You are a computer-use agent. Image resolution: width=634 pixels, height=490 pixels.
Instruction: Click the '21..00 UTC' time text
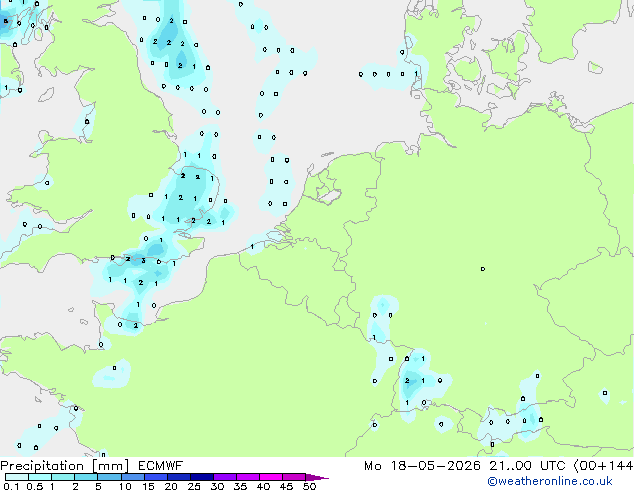(527, 466)
